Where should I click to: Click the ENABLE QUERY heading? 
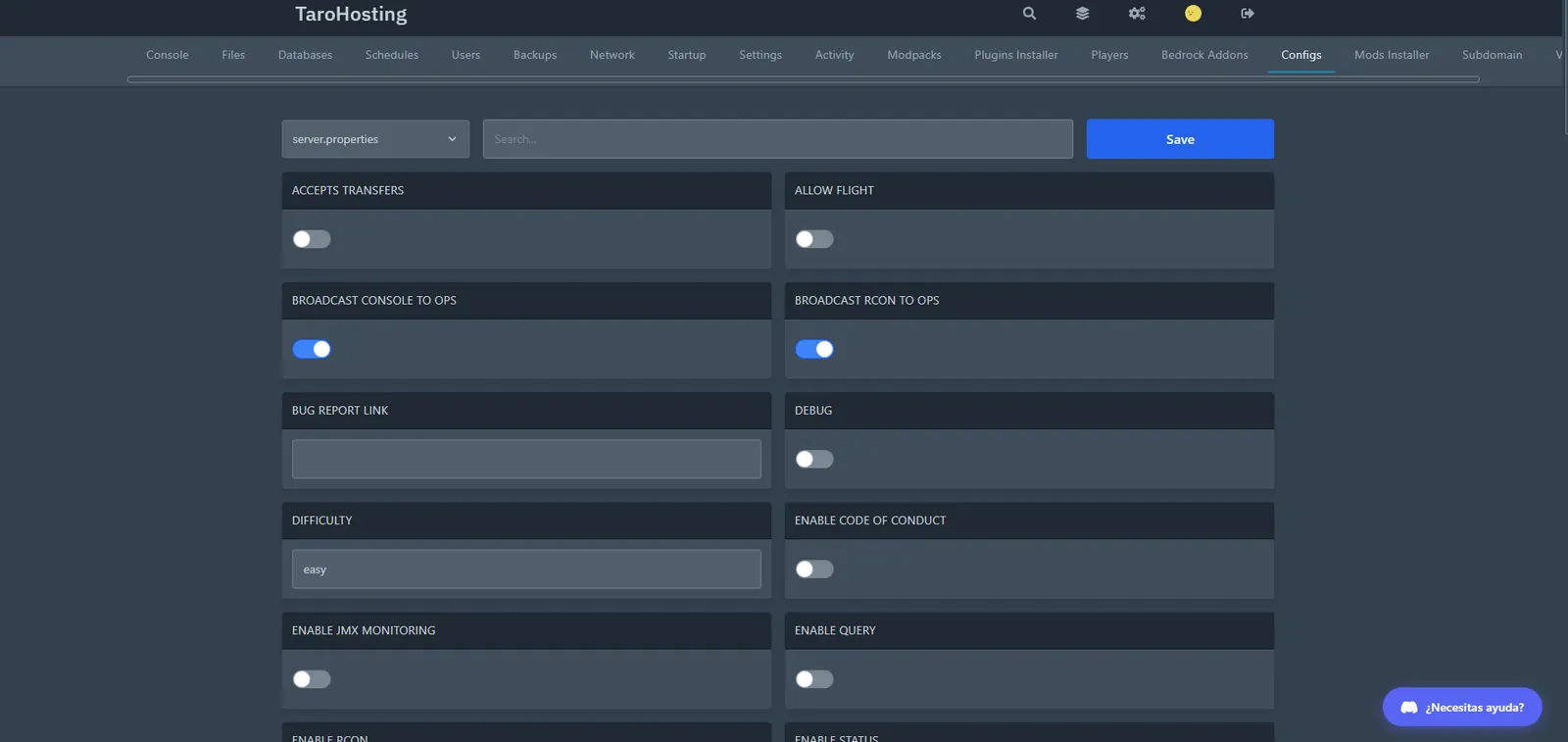click(835, 630)
